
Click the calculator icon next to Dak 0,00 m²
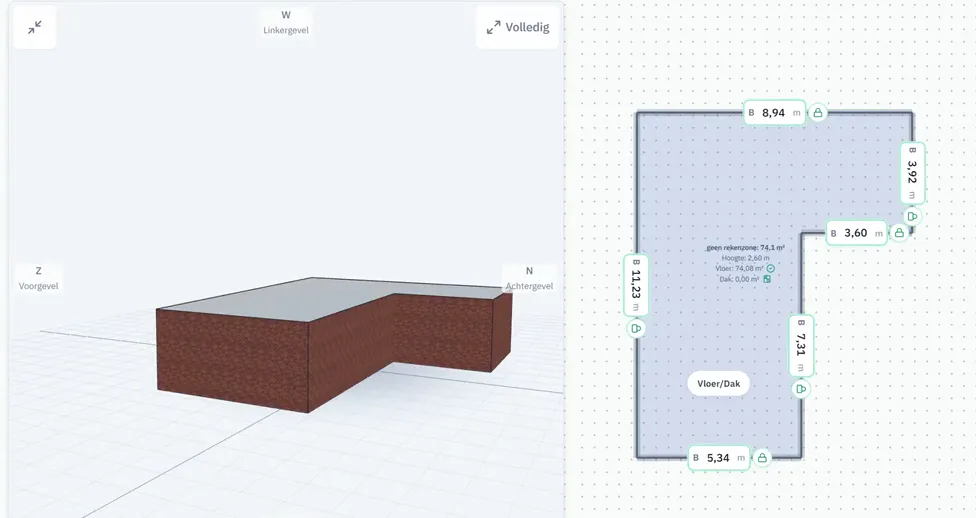tap(767, 279)
